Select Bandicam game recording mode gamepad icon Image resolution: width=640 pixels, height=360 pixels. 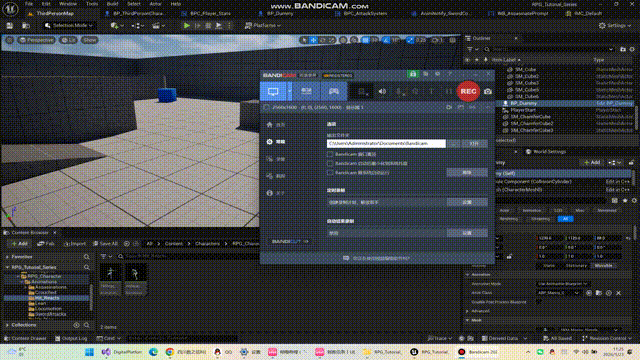click(334, 91)
